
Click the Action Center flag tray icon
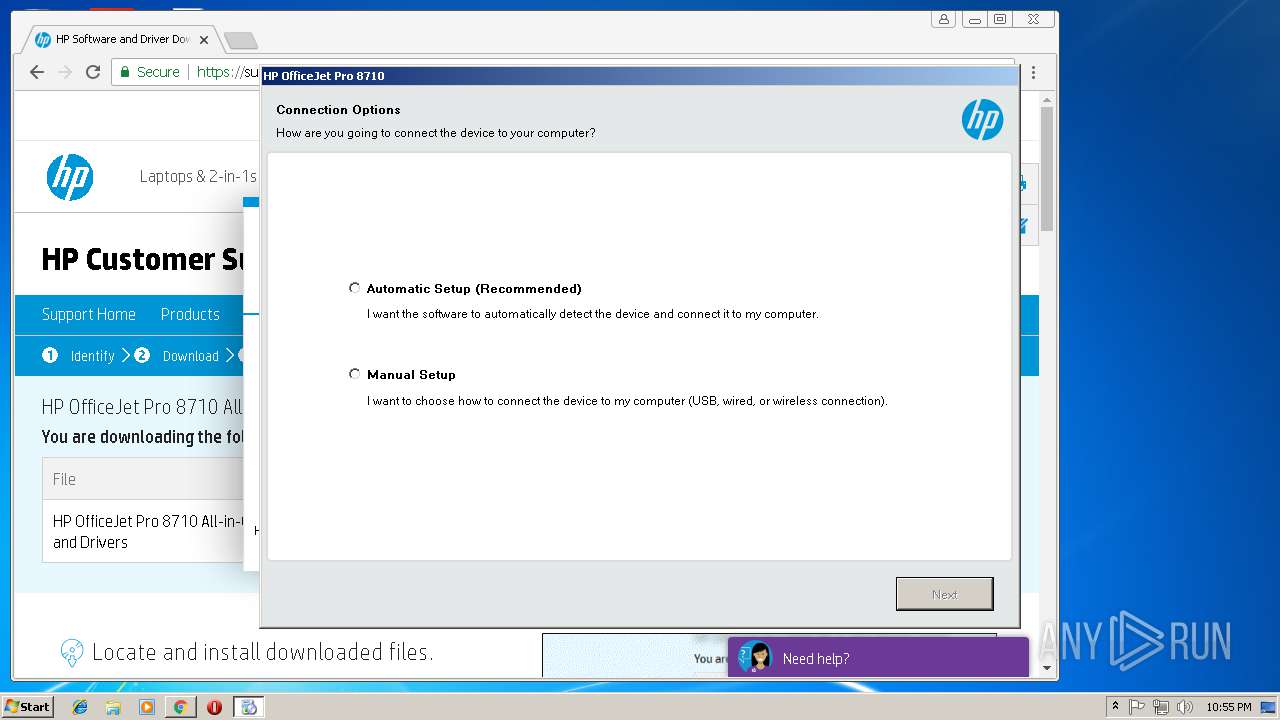tap(1137, 707)
